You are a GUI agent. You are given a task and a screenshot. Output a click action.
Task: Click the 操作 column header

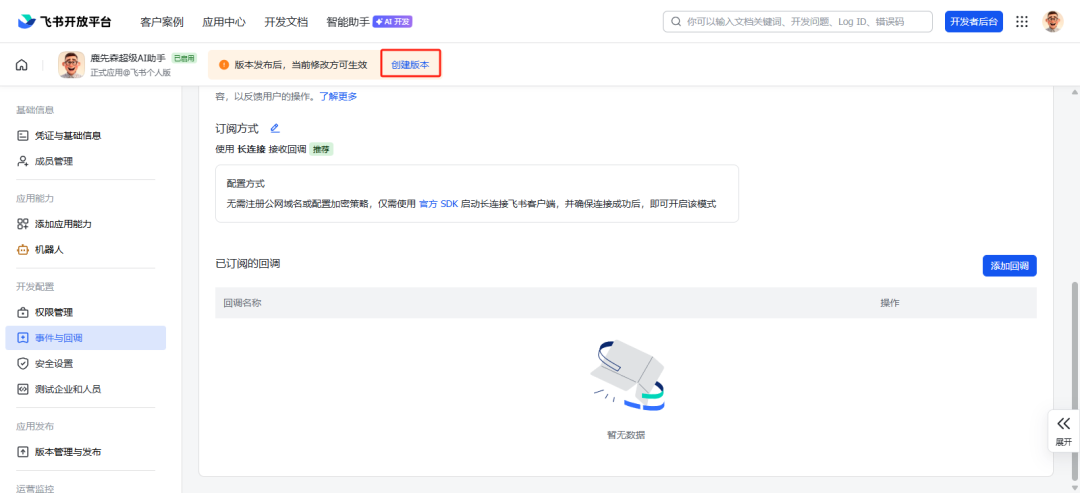[x=890, y=303]
